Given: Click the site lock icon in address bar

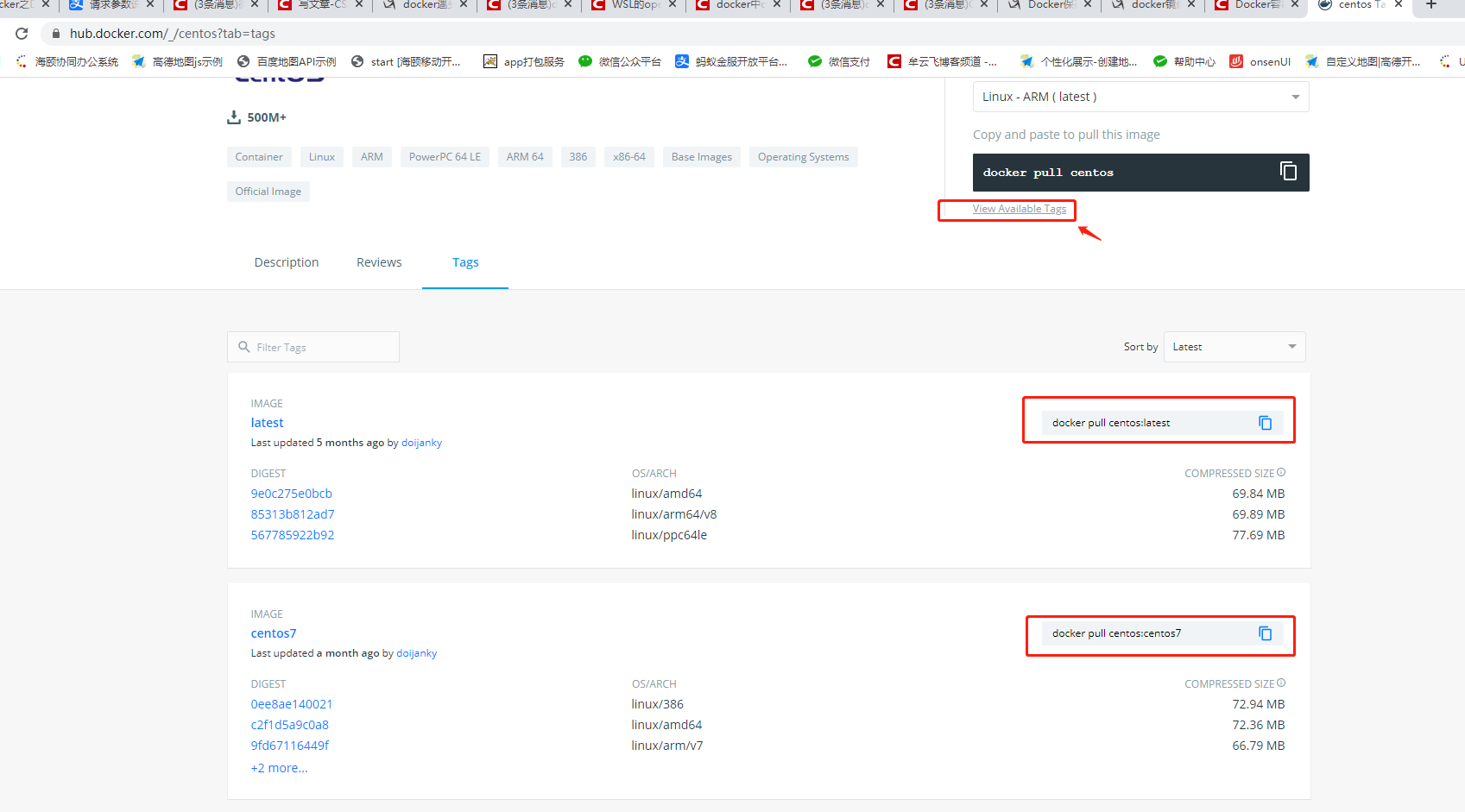Looking at the screenshot, I should pos(56,34).
